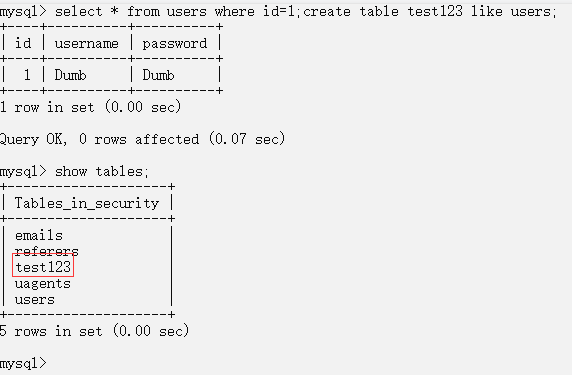The image size is (572, 375).
Task: Click the highlighted test123 table name
Action: click(x=43, y=267)
